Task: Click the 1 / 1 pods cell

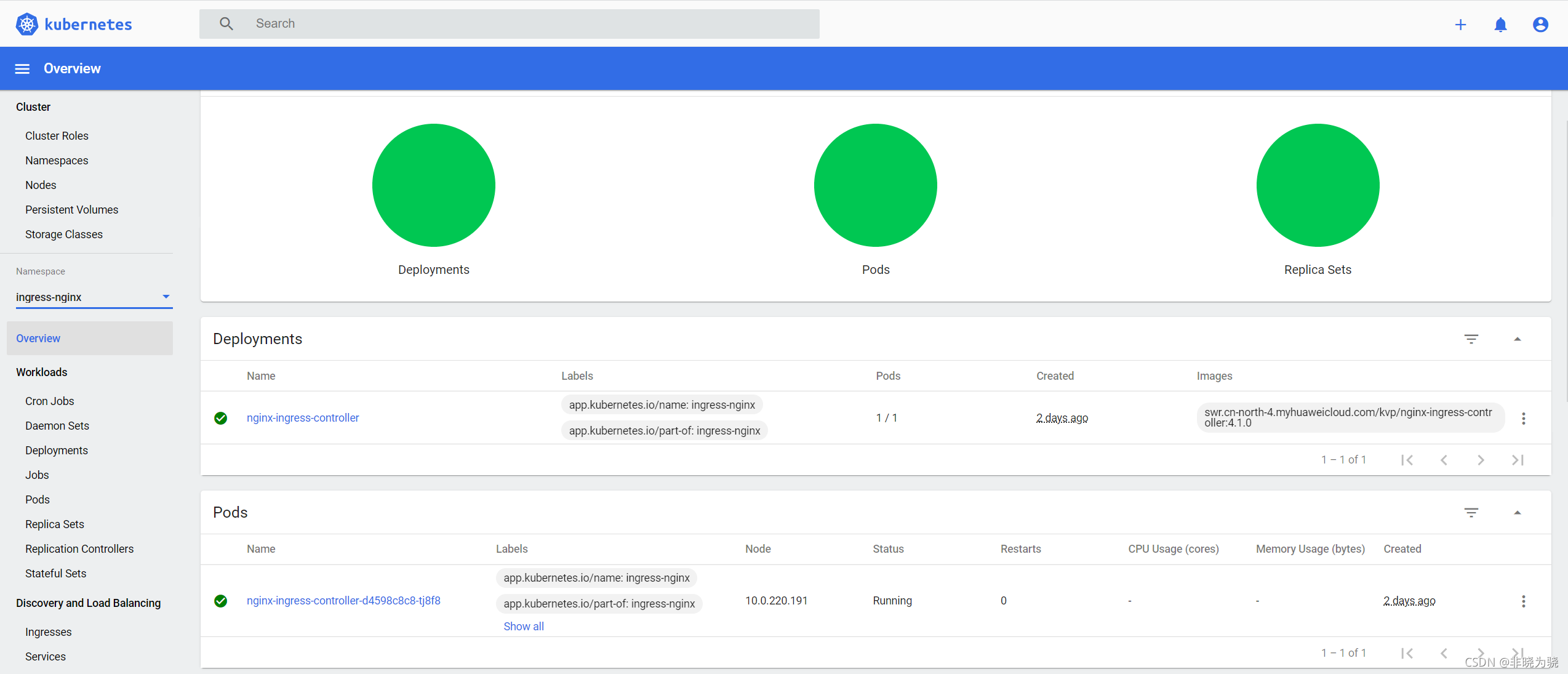Action: [887, 417]
